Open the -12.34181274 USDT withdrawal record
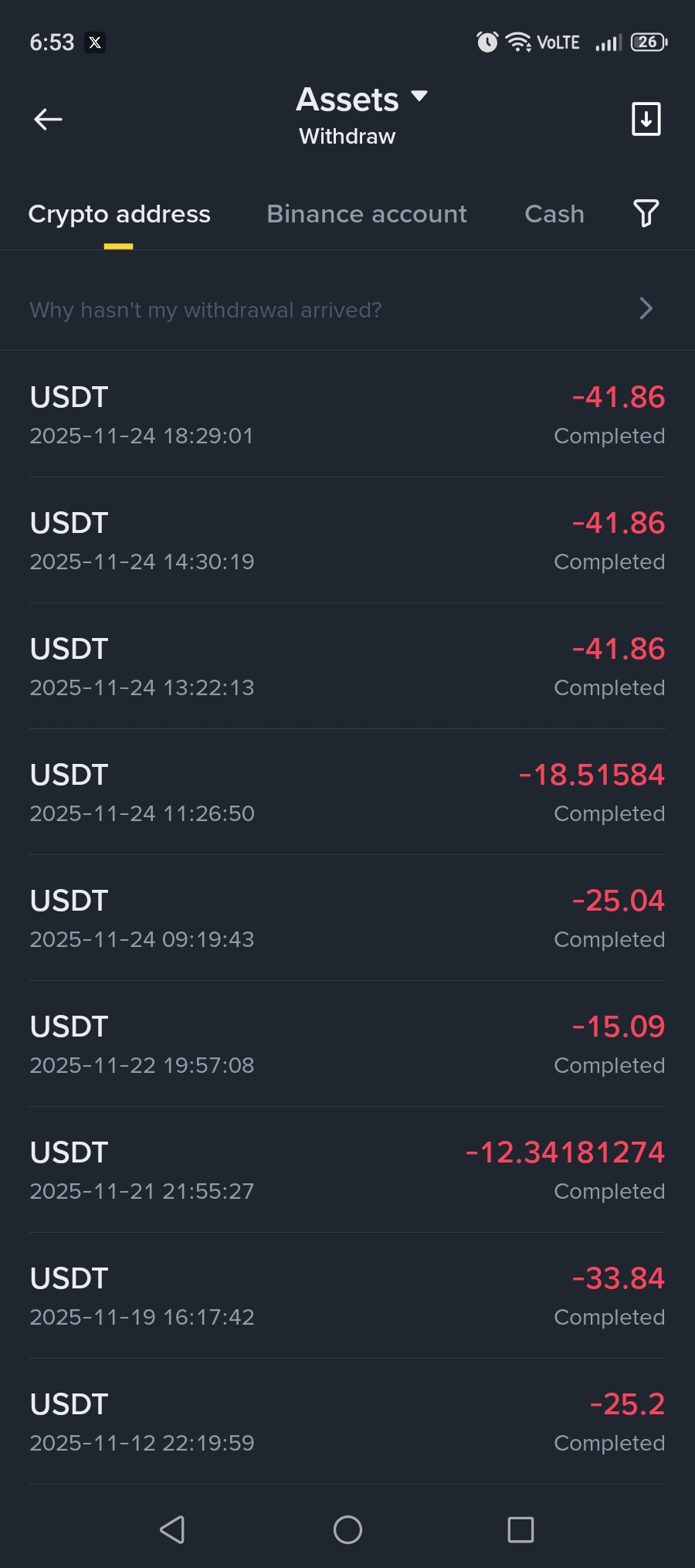Screen dimensions: 695x1568 [347, 1170]
